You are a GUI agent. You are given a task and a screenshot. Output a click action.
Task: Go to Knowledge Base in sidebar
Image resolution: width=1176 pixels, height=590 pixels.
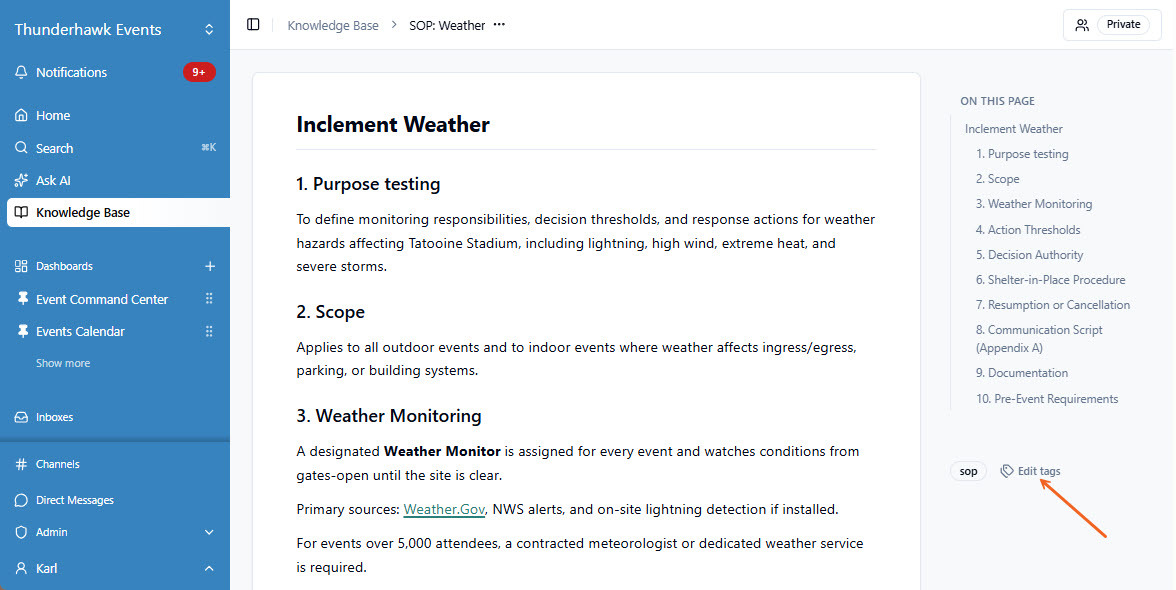click(x=118, y=213)
